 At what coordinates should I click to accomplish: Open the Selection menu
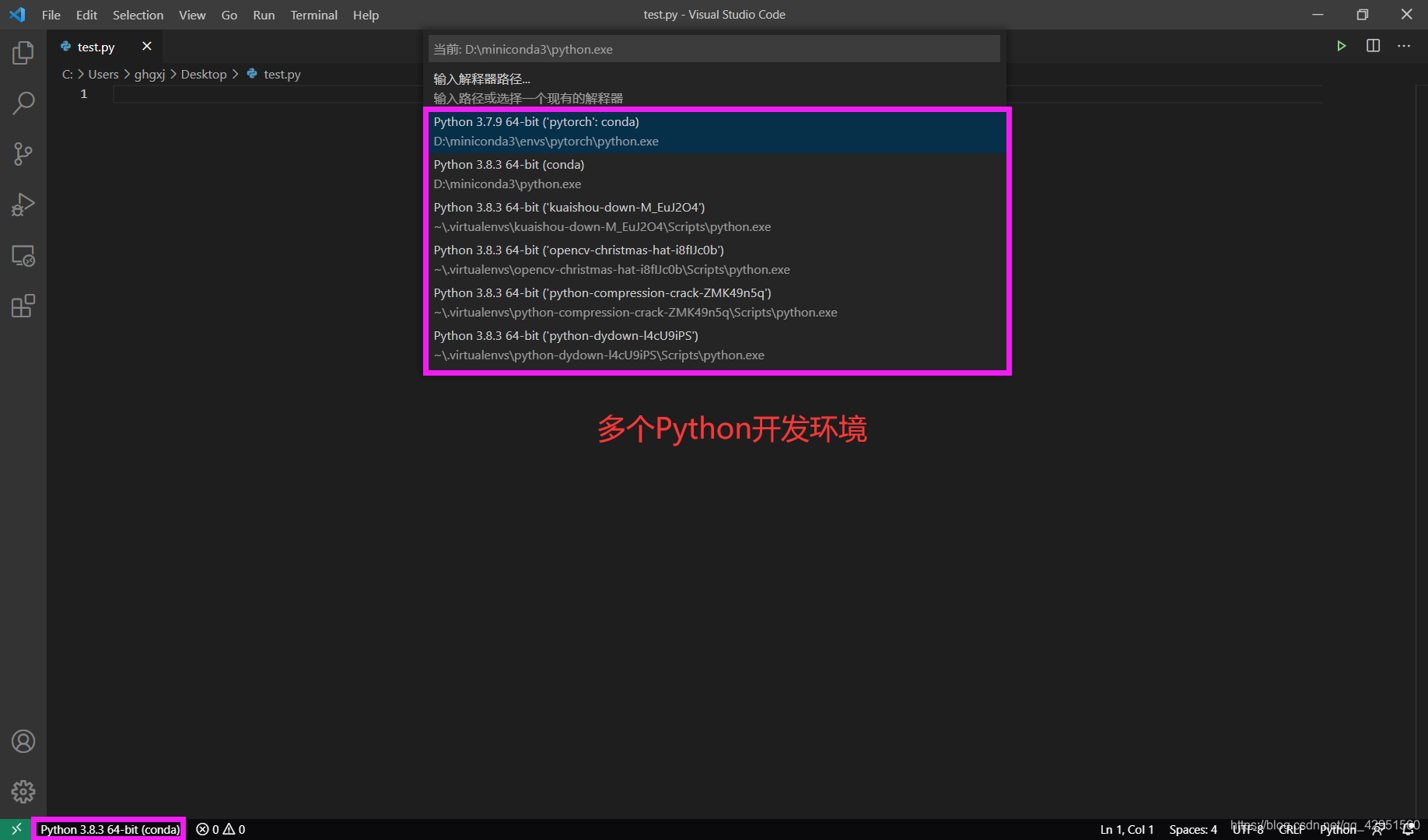[x=138, y=15]
